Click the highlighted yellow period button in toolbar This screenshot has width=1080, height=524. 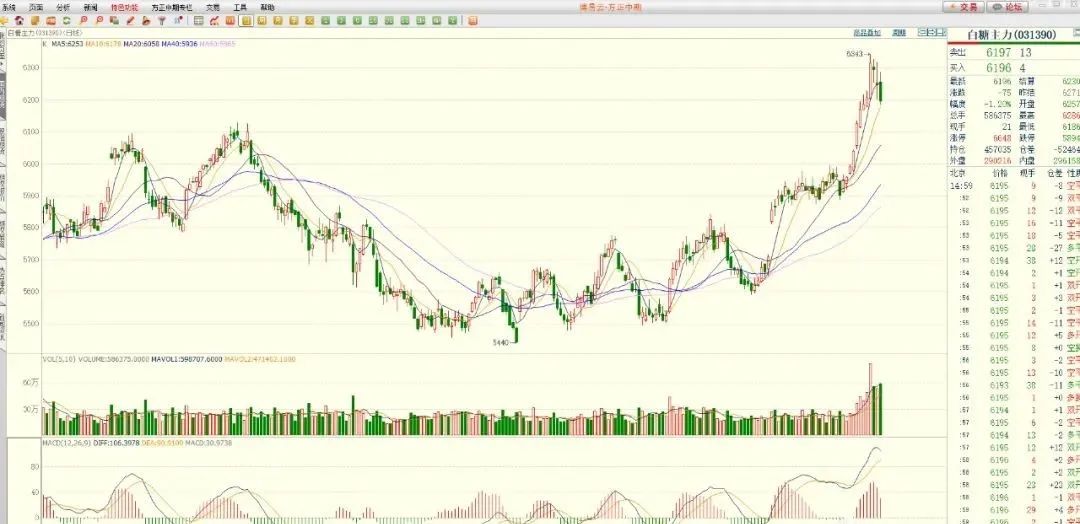coord(246,21)
